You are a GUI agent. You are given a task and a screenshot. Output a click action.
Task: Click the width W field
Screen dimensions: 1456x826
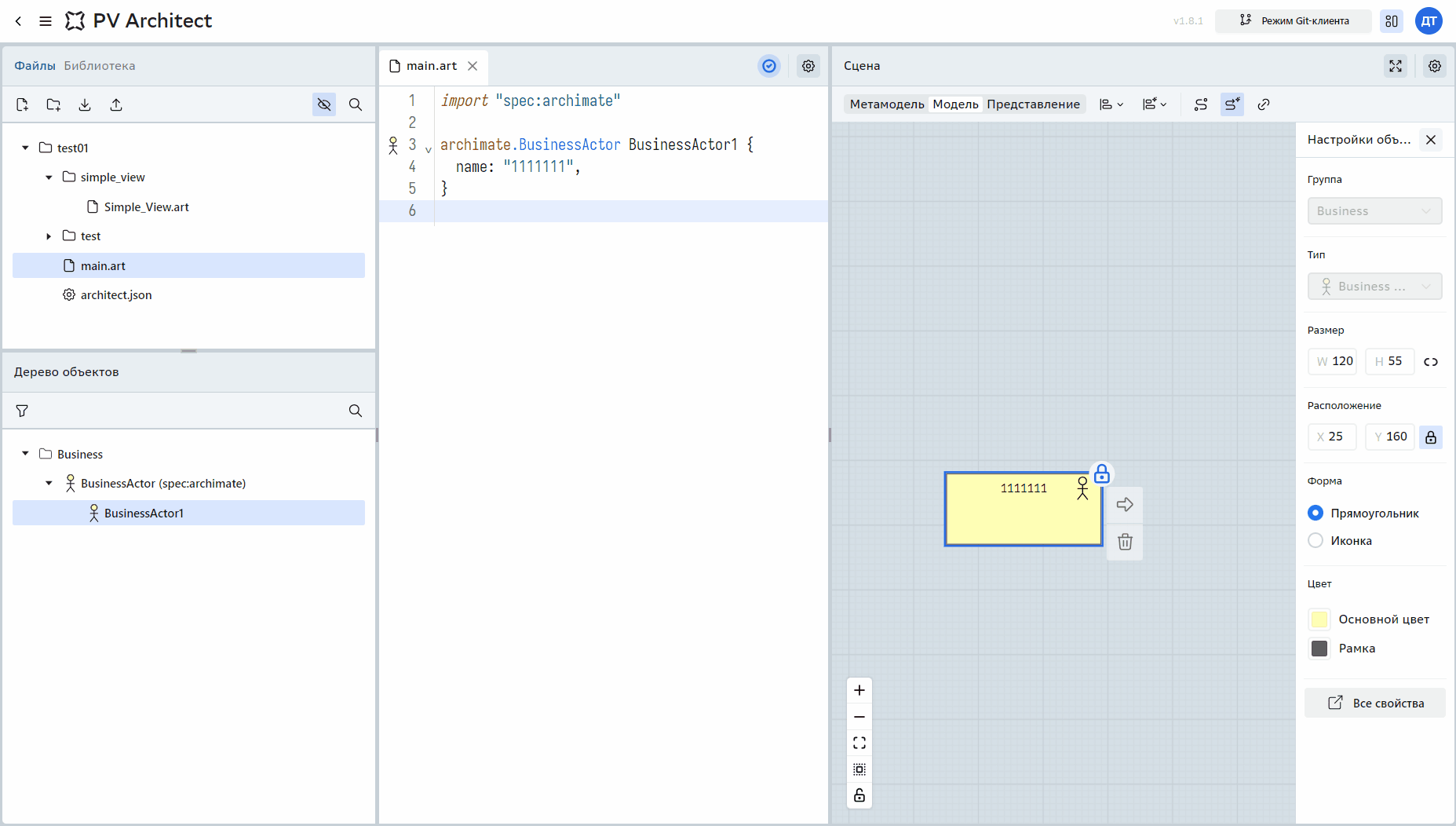coord(1332,361)
